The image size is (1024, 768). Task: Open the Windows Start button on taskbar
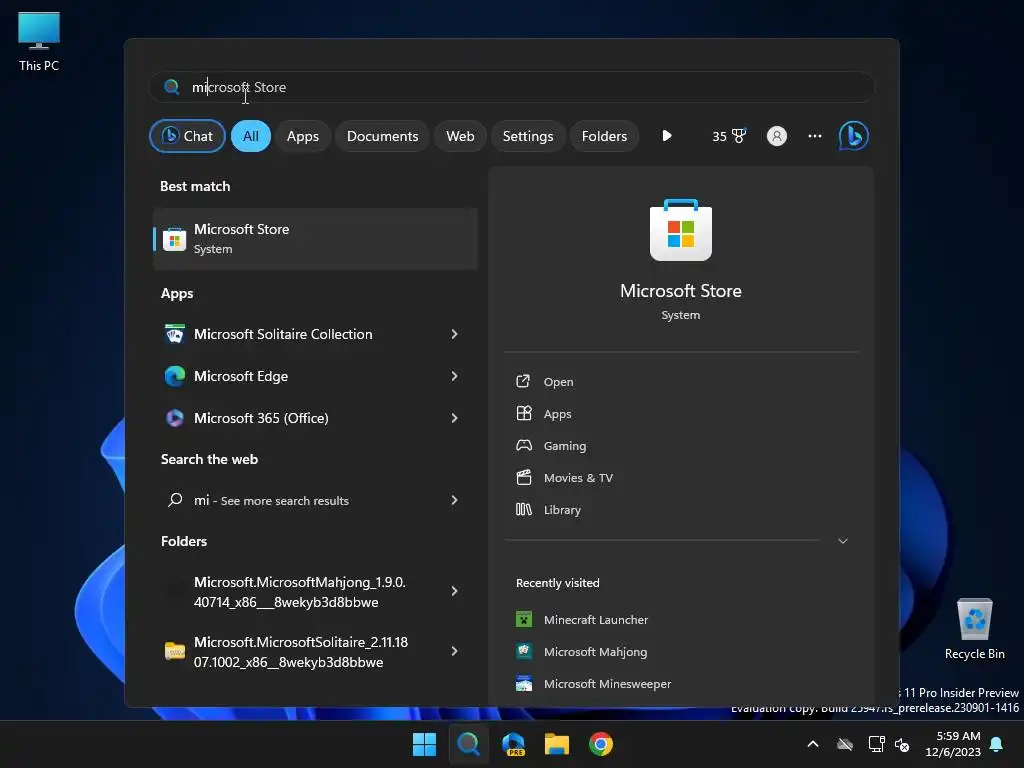coord(424,744)
